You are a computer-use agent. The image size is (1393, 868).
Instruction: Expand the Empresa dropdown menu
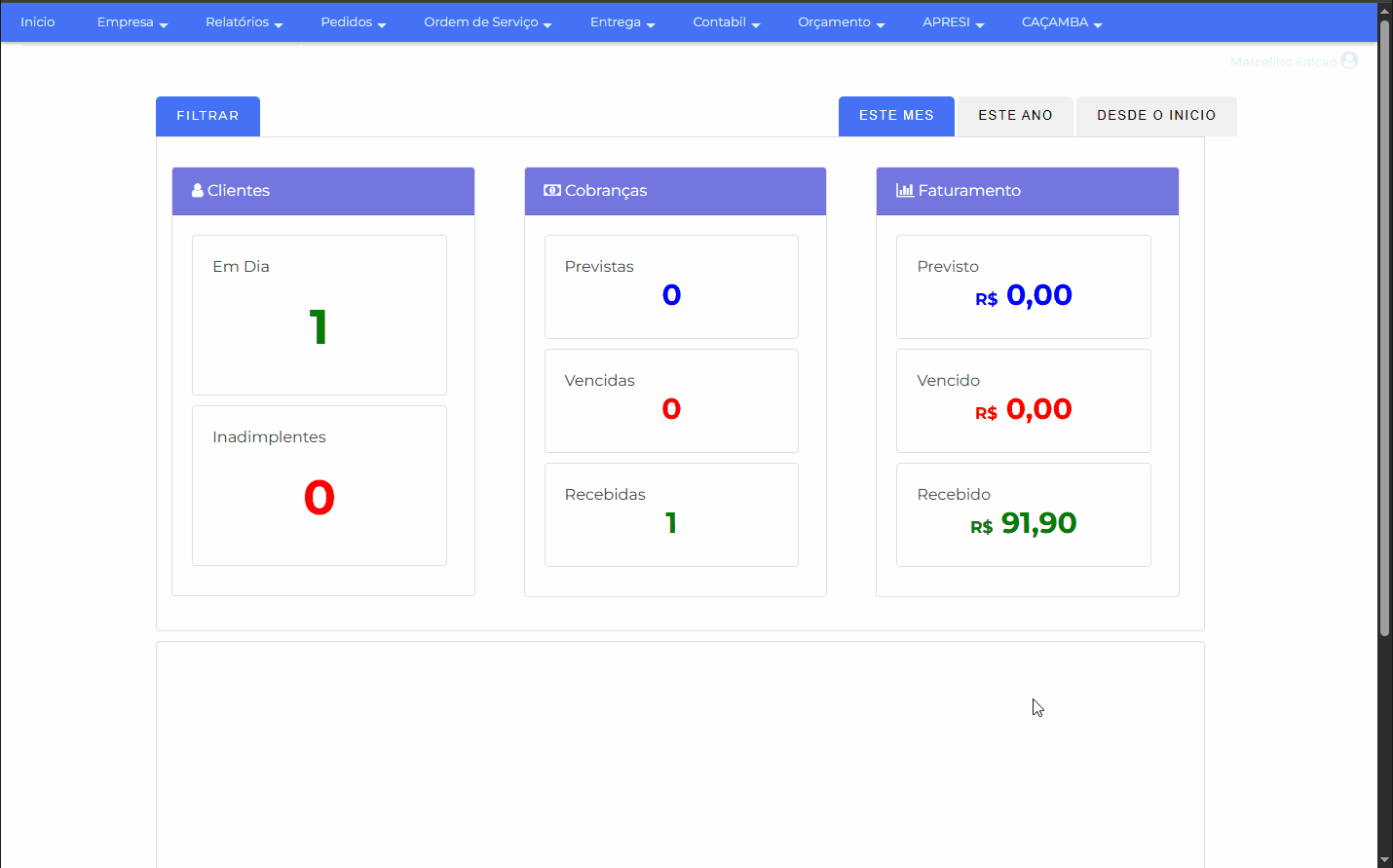click(132, 22)
